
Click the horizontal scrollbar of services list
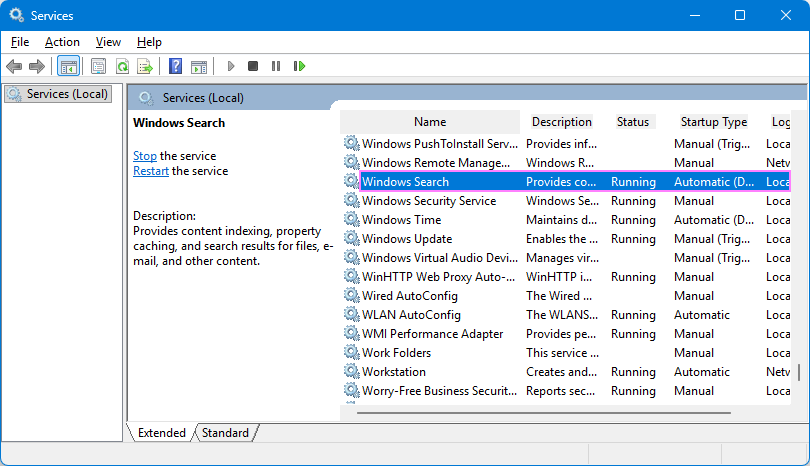[544, 413]
